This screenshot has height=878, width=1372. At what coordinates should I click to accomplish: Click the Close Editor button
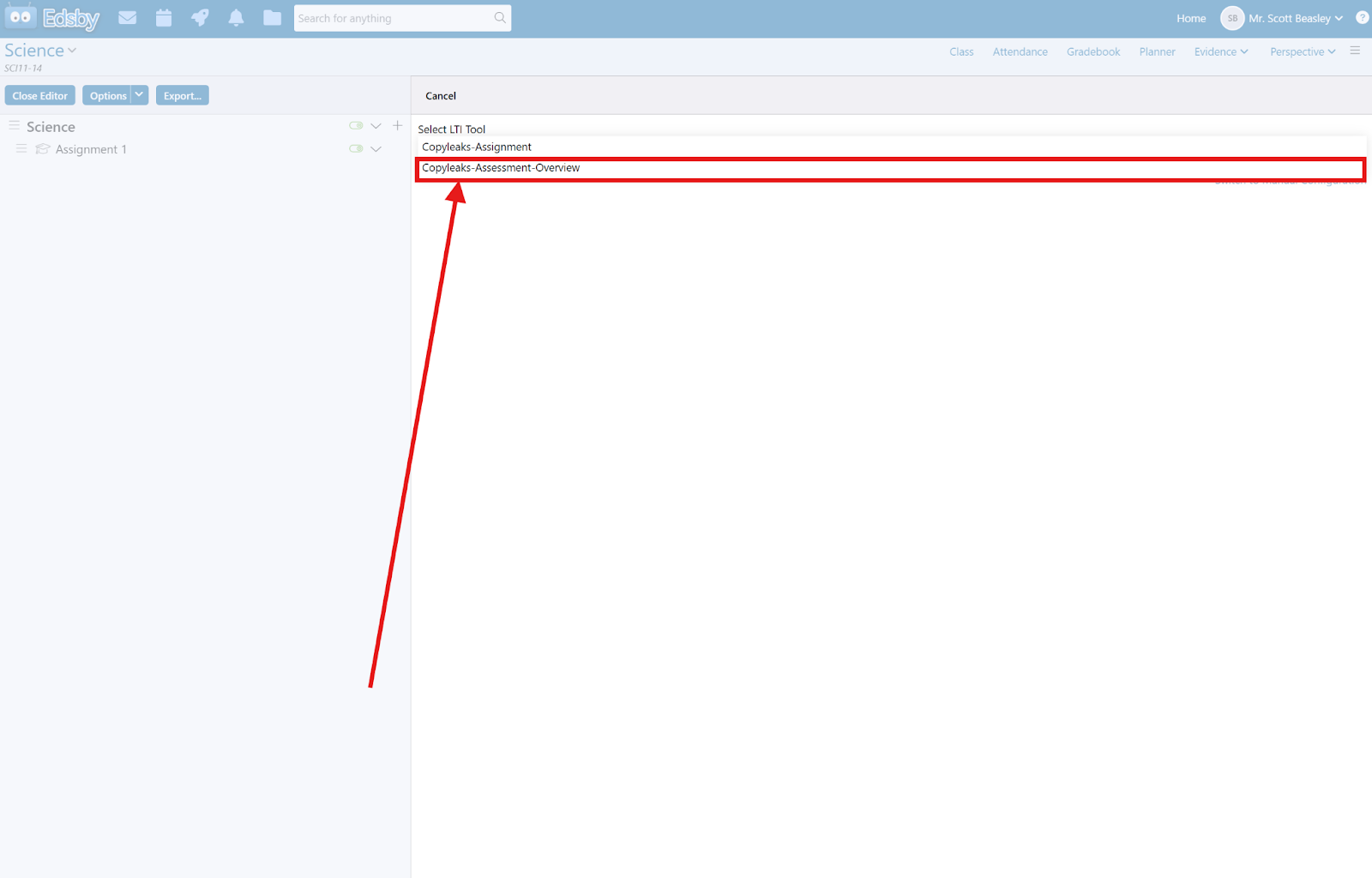pos(40,95)
